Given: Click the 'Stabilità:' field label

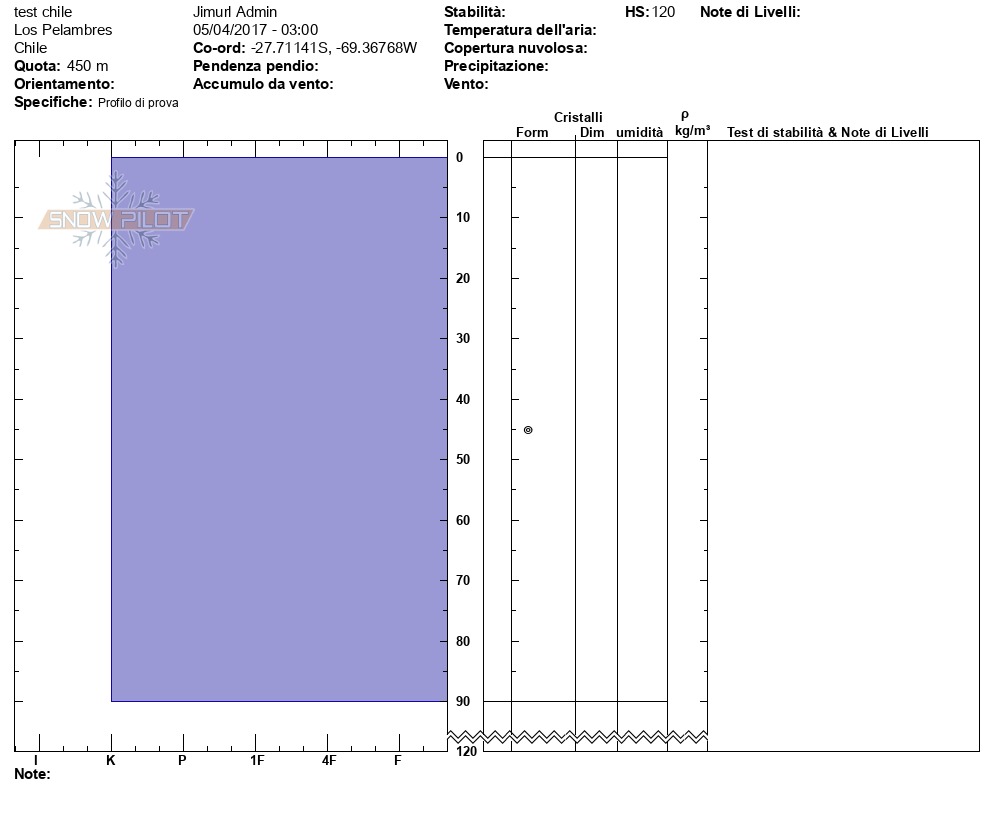Looking at the screenshot, I should coord(474,12).
